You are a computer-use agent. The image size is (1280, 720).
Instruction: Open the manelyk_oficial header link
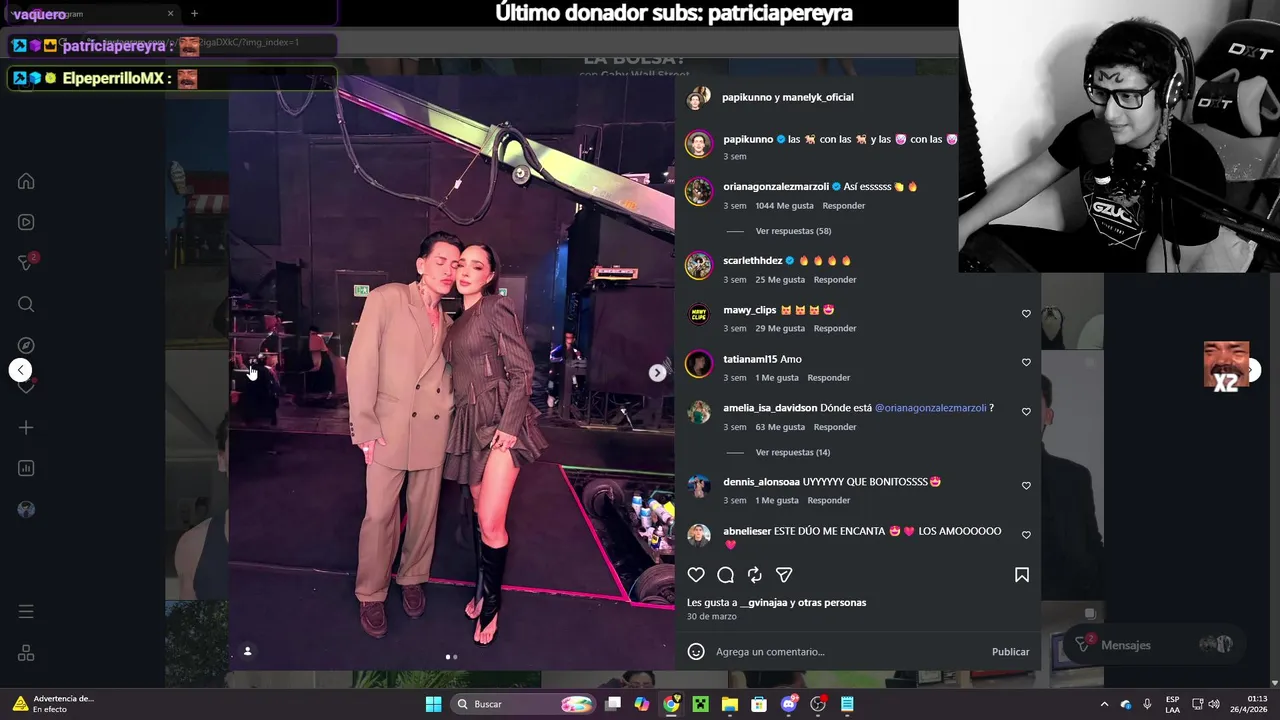pyautogui.click(x=820, y=97)
